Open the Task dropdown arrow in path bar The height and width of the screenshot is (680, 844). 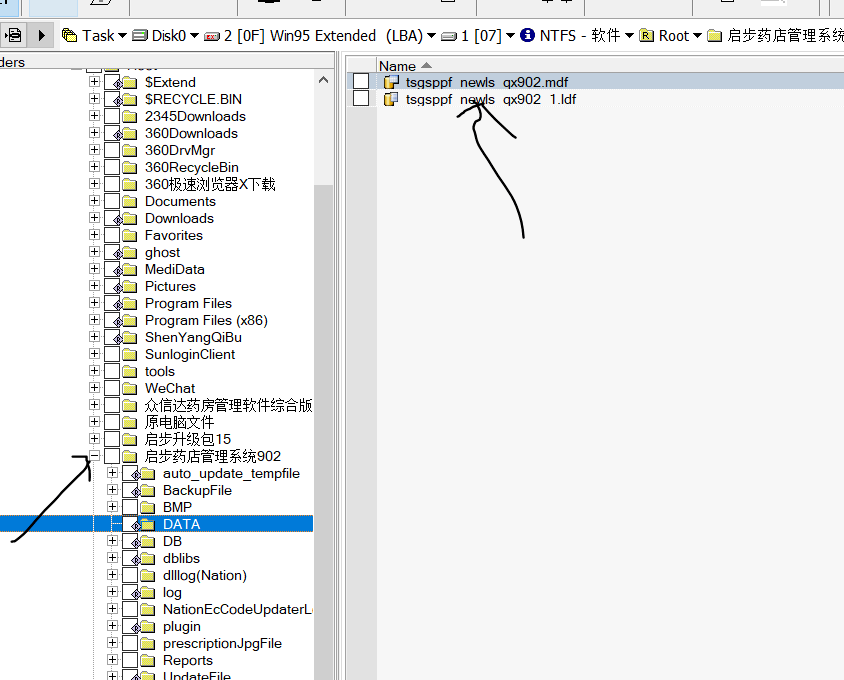[122, 36]
